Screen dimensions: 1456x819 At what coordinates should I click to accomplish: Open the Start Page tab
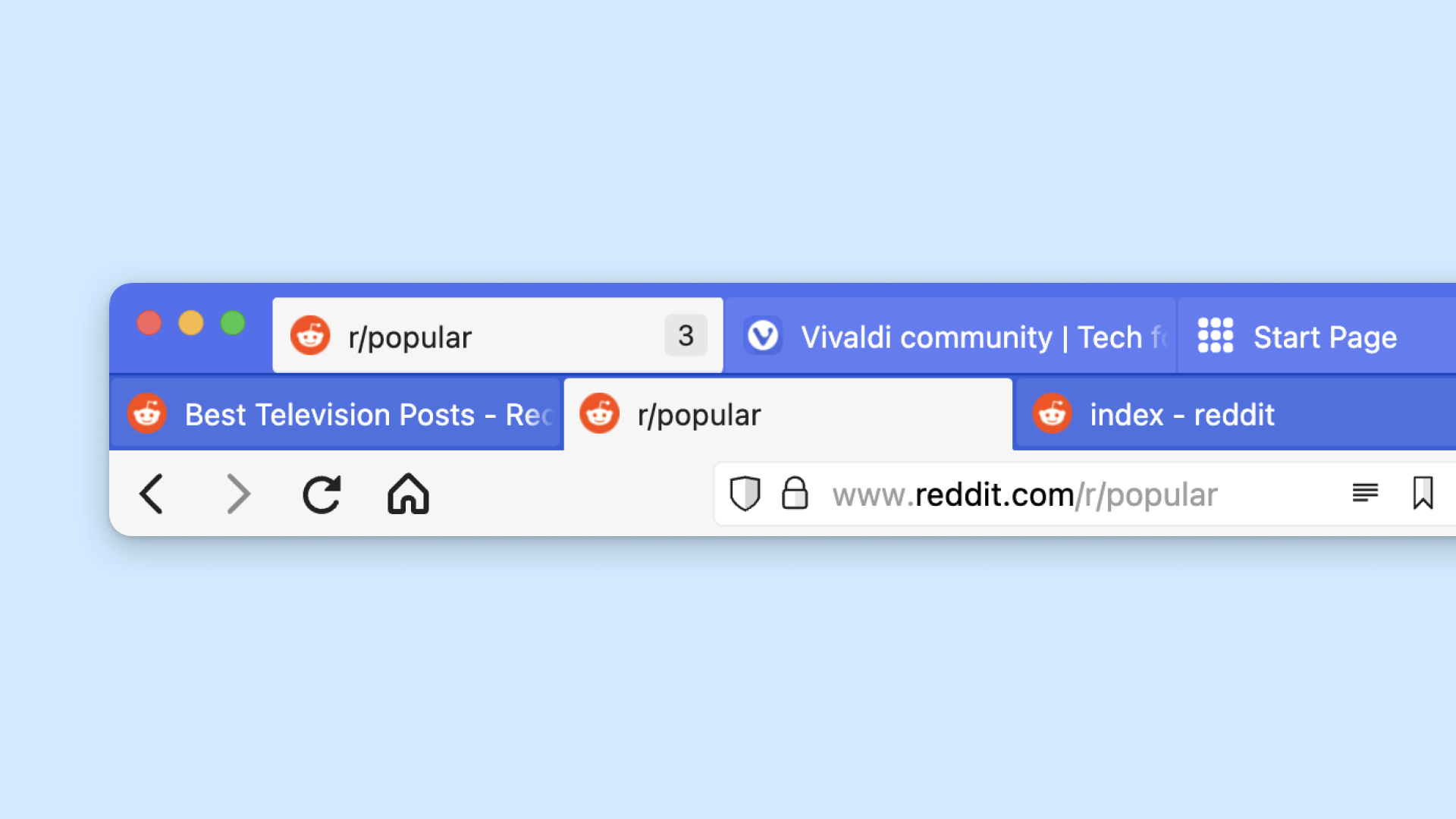pos(1320,335)
